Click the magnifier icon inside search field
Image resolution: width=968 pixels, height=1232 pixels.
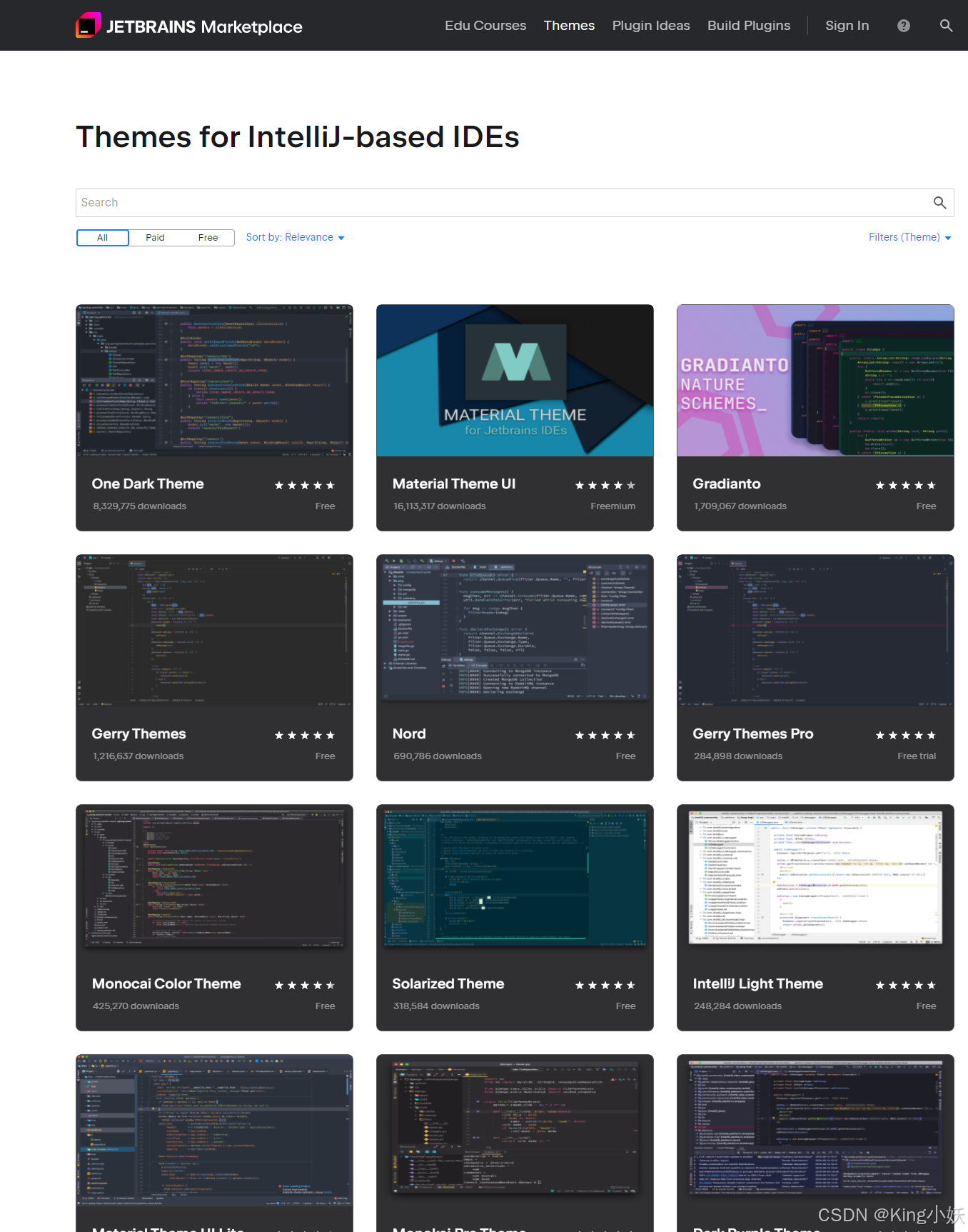(x=939, y=203)
